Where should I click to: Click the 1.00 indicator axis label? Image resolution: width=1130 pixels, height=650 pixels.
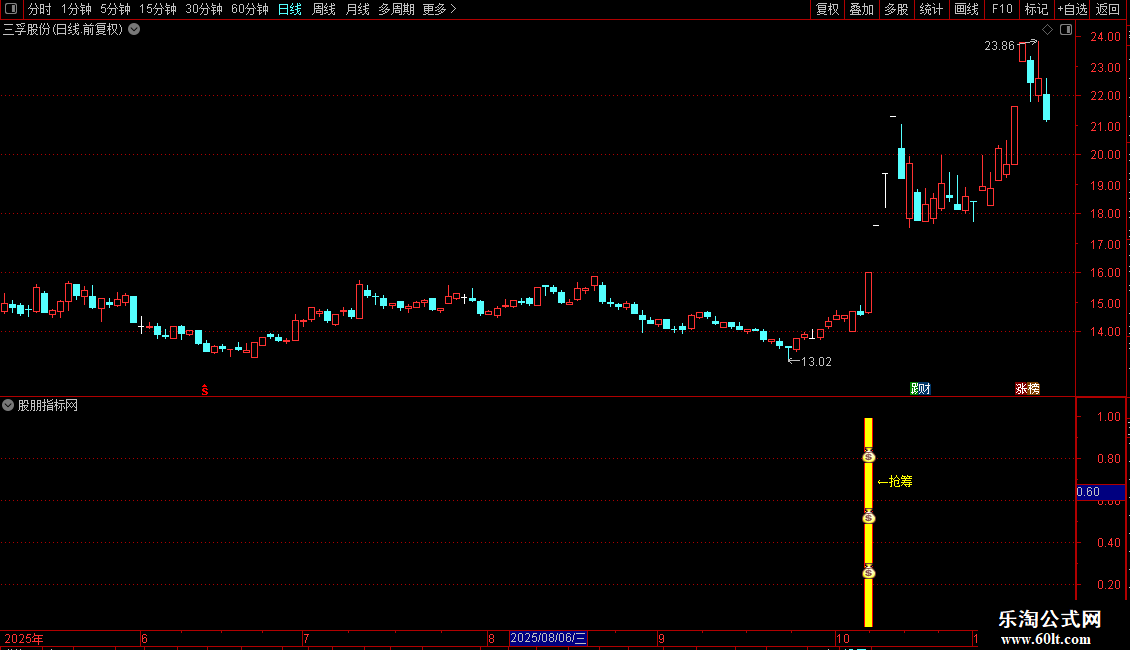tap(1108, 417)
